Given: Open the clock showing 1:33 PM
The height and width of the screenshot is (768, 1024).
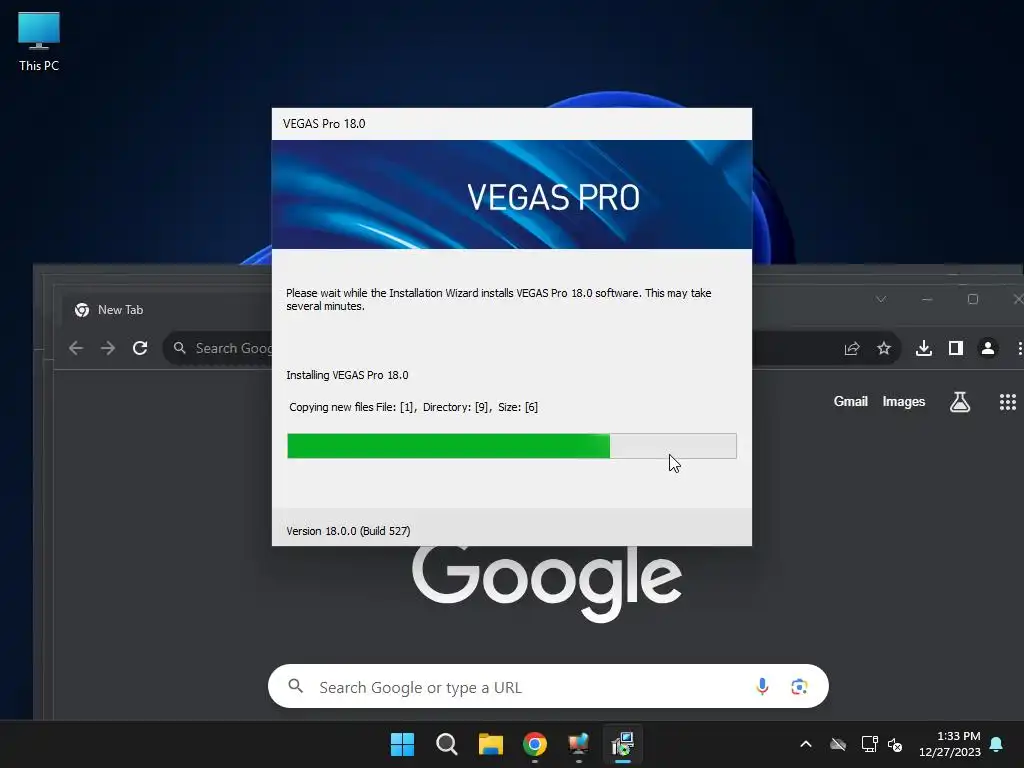Looking at the screenshot, I should pyautogui.click(x=950, y=744).
